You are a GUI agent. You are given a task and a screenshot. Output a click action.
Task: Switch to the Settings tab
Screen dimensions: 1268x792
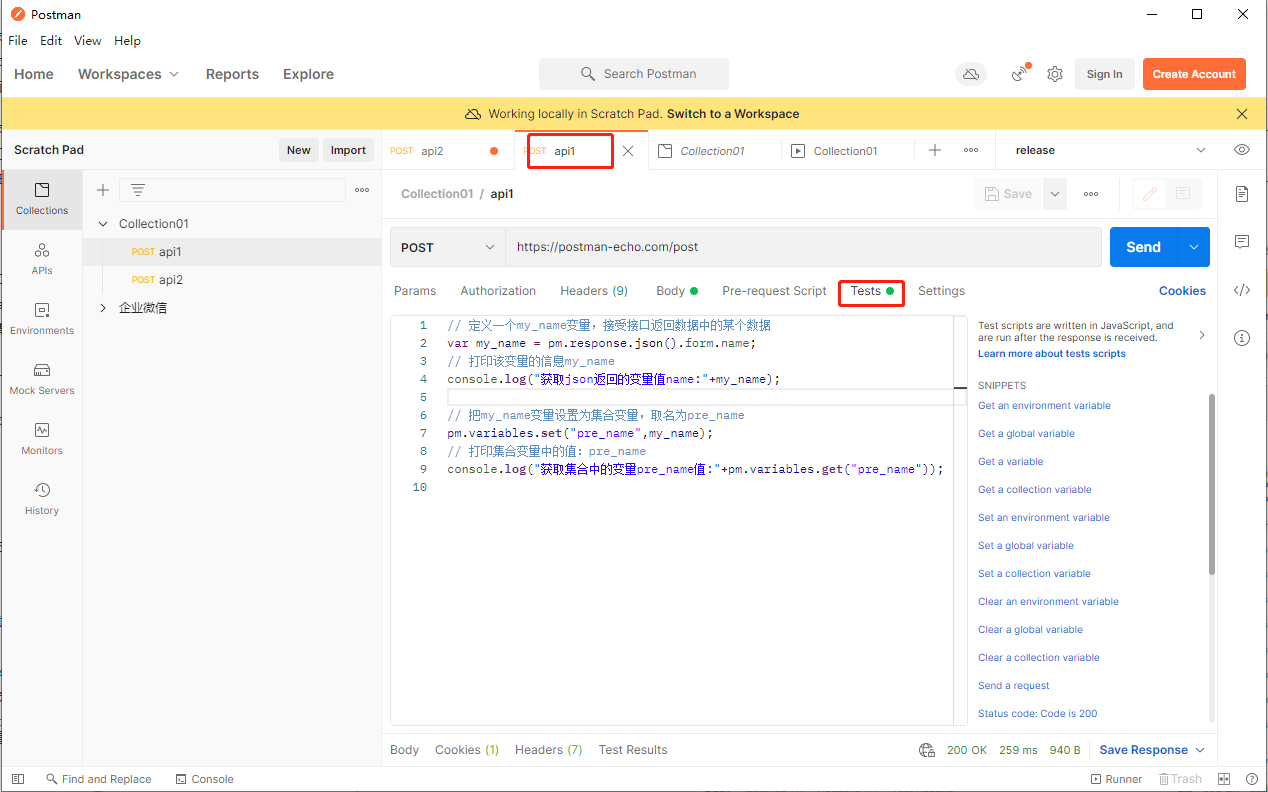pyautogui.click(x=941, y=291)
